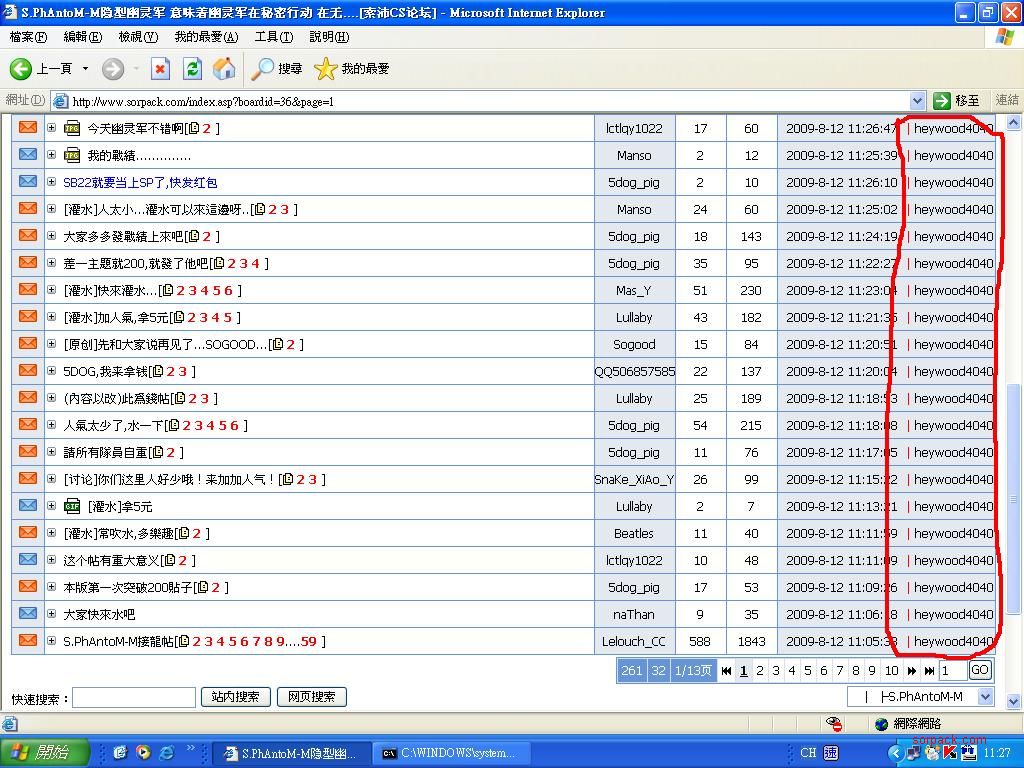Click the 快速搜索 text input field

(x=134, y=697)
